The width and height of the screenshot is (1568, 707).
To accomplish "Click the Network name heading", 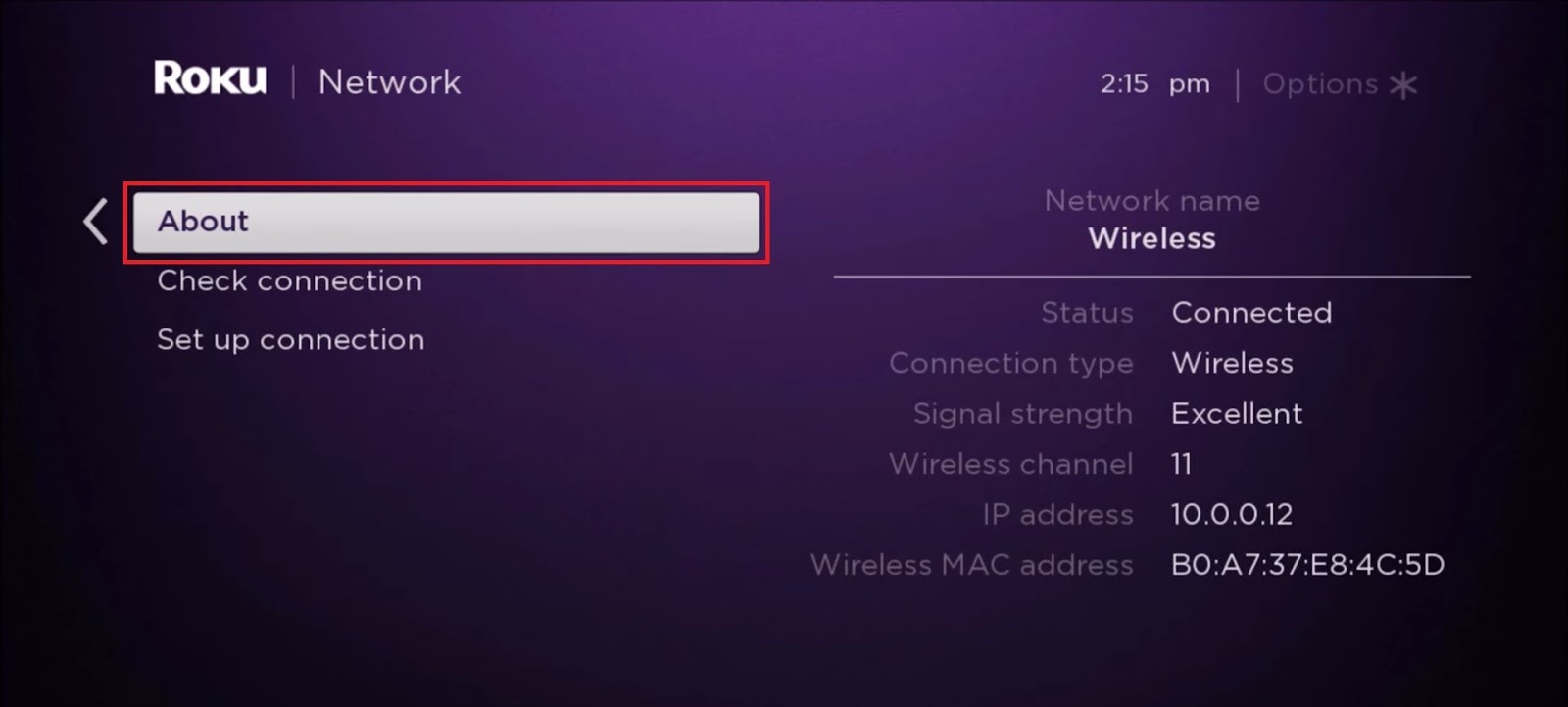I will tap(1151, 201).
